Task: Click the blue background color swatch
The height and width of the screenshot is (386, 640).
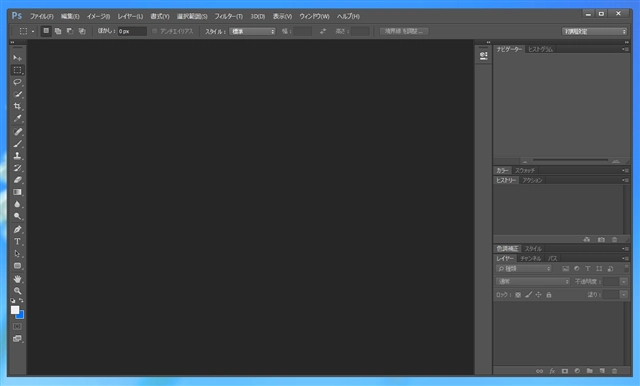Action: 21,316
